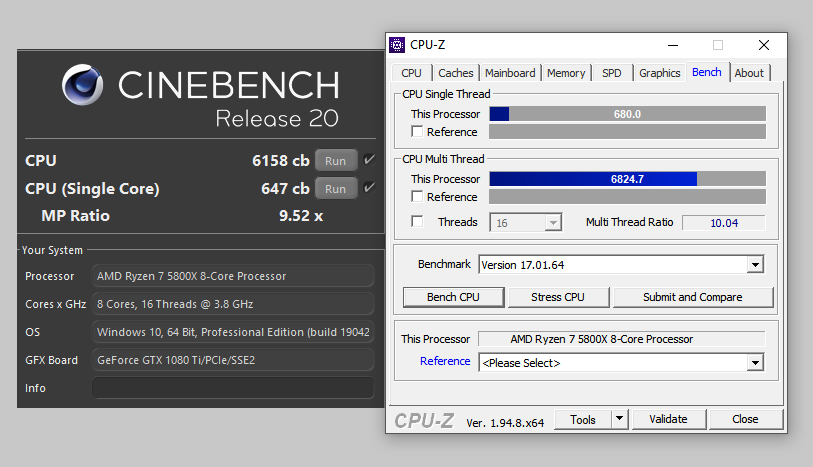
Task: Click the Multi Thread Ratio value 10.04
Action: tap(724, 223)
